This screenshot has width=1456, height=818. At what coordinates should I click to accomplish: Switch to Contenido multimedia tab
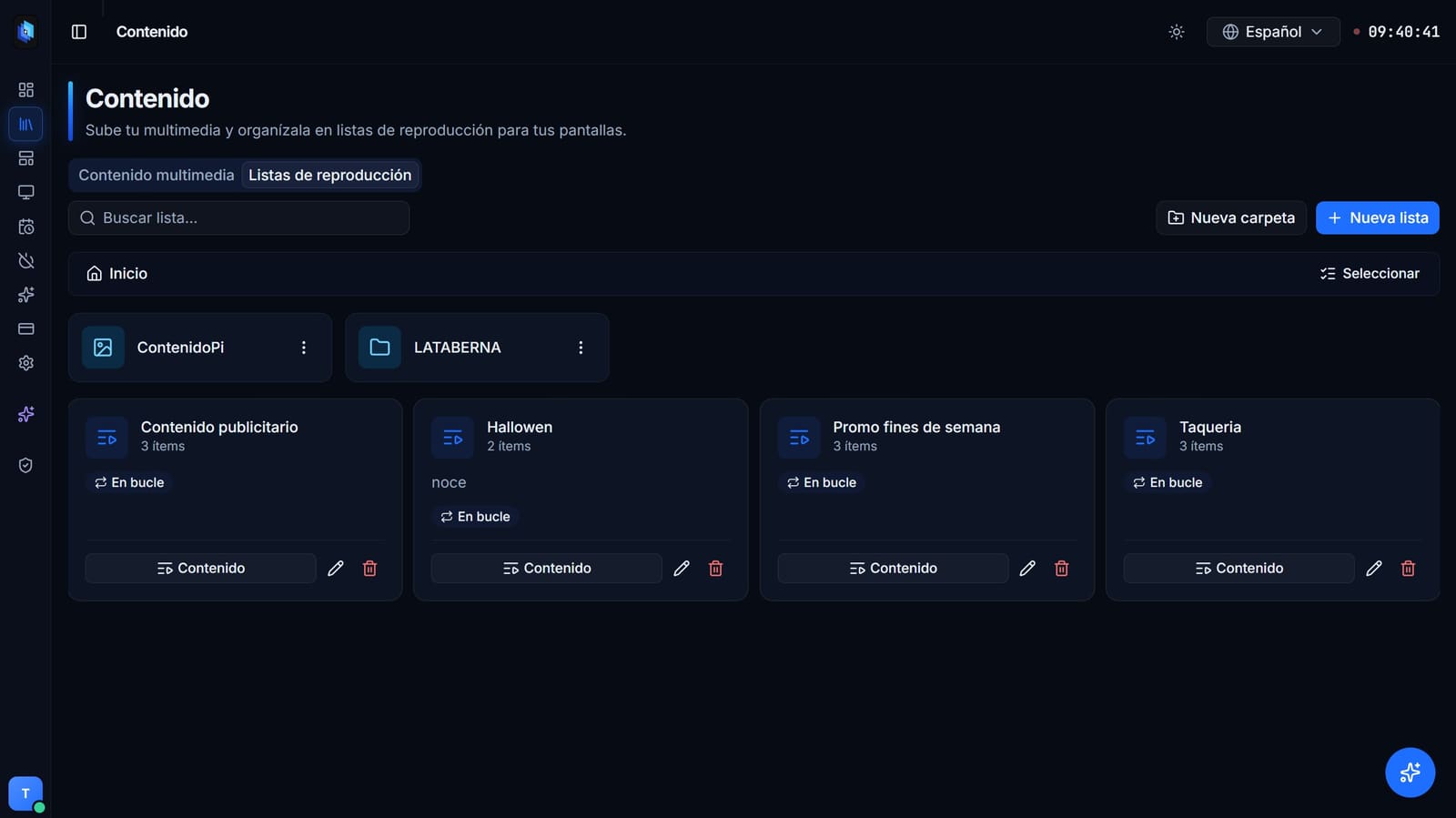click(x=157, y=175)
